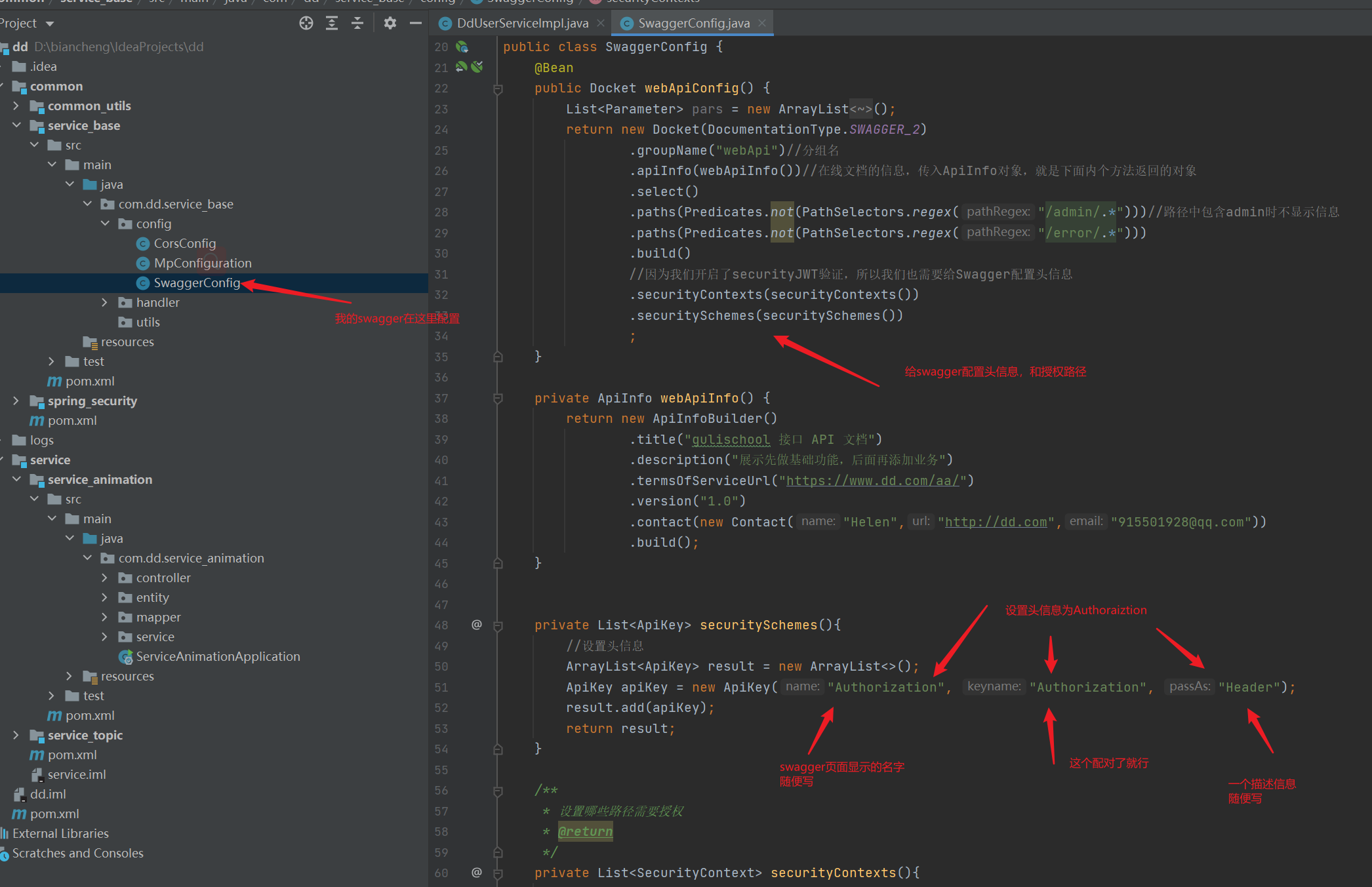Fold the Javadoc comment at line 56

click(498, 791)
